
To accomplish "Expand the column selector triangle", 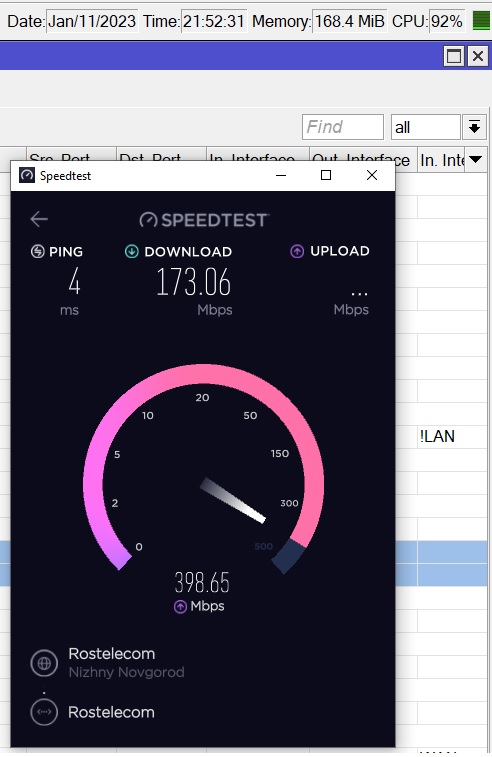I will [x=476, y=159].
